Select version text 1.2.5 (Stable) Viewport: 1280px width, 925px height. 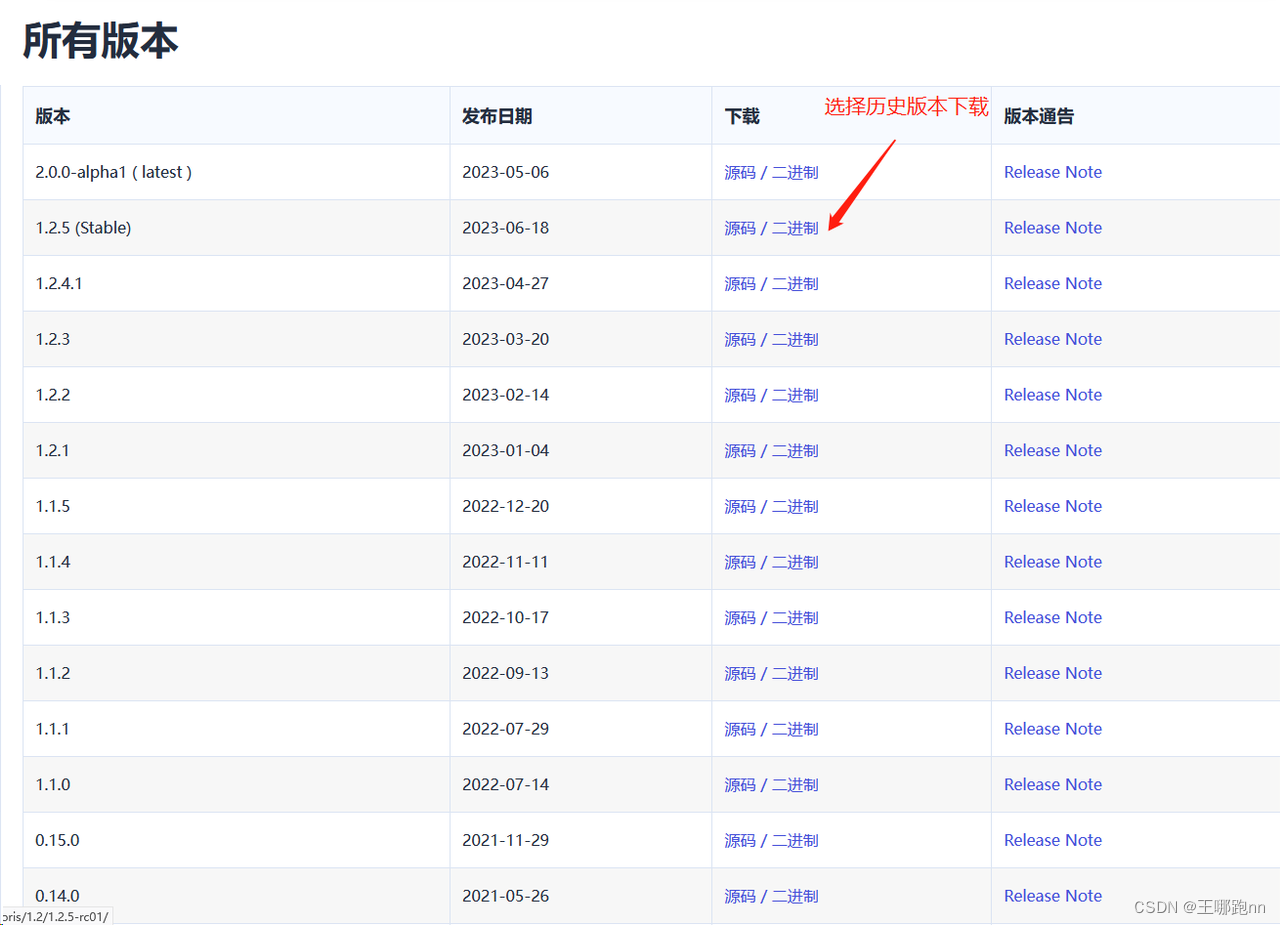tap(83, 228)
